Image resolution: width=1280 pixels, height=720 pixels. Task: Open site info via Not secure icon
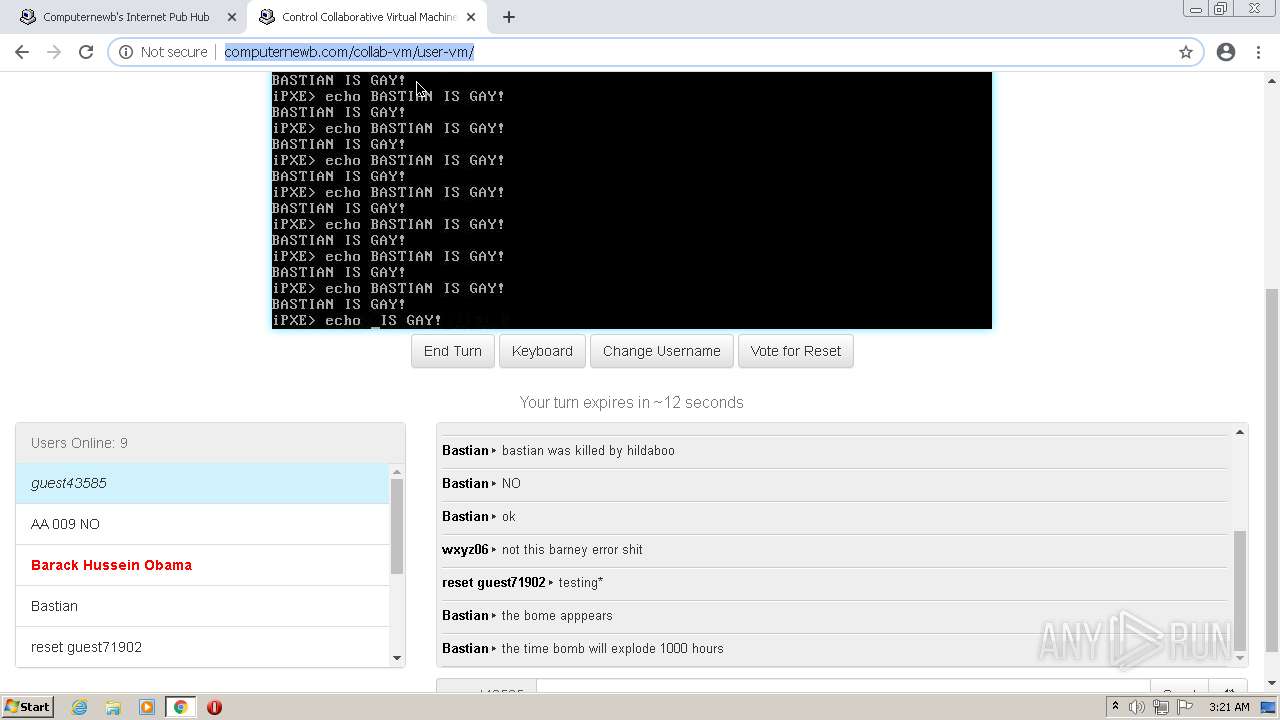pyautogui.click(x=125, y=52)
